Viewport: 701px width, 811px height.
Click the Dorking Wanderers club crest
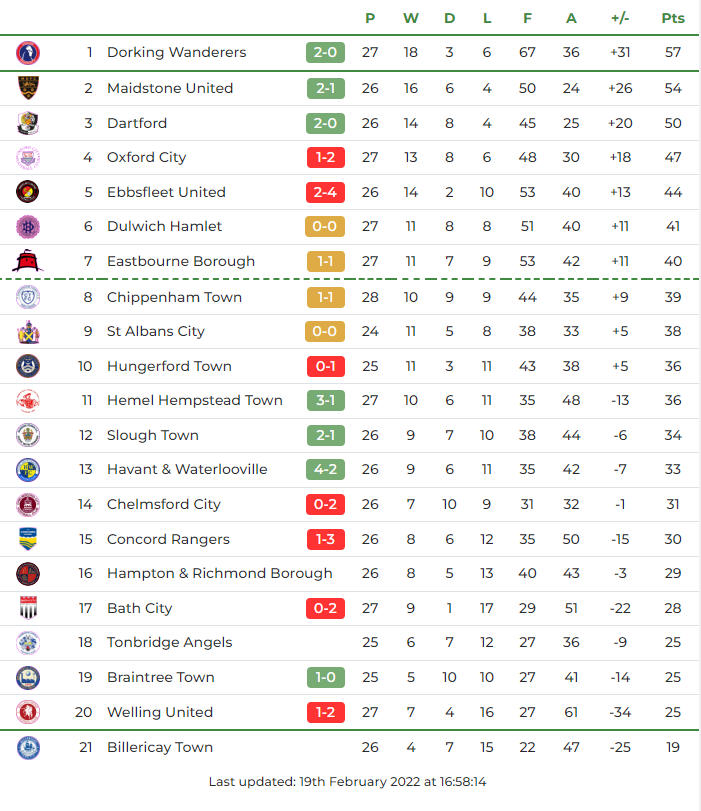coord(28,52)
